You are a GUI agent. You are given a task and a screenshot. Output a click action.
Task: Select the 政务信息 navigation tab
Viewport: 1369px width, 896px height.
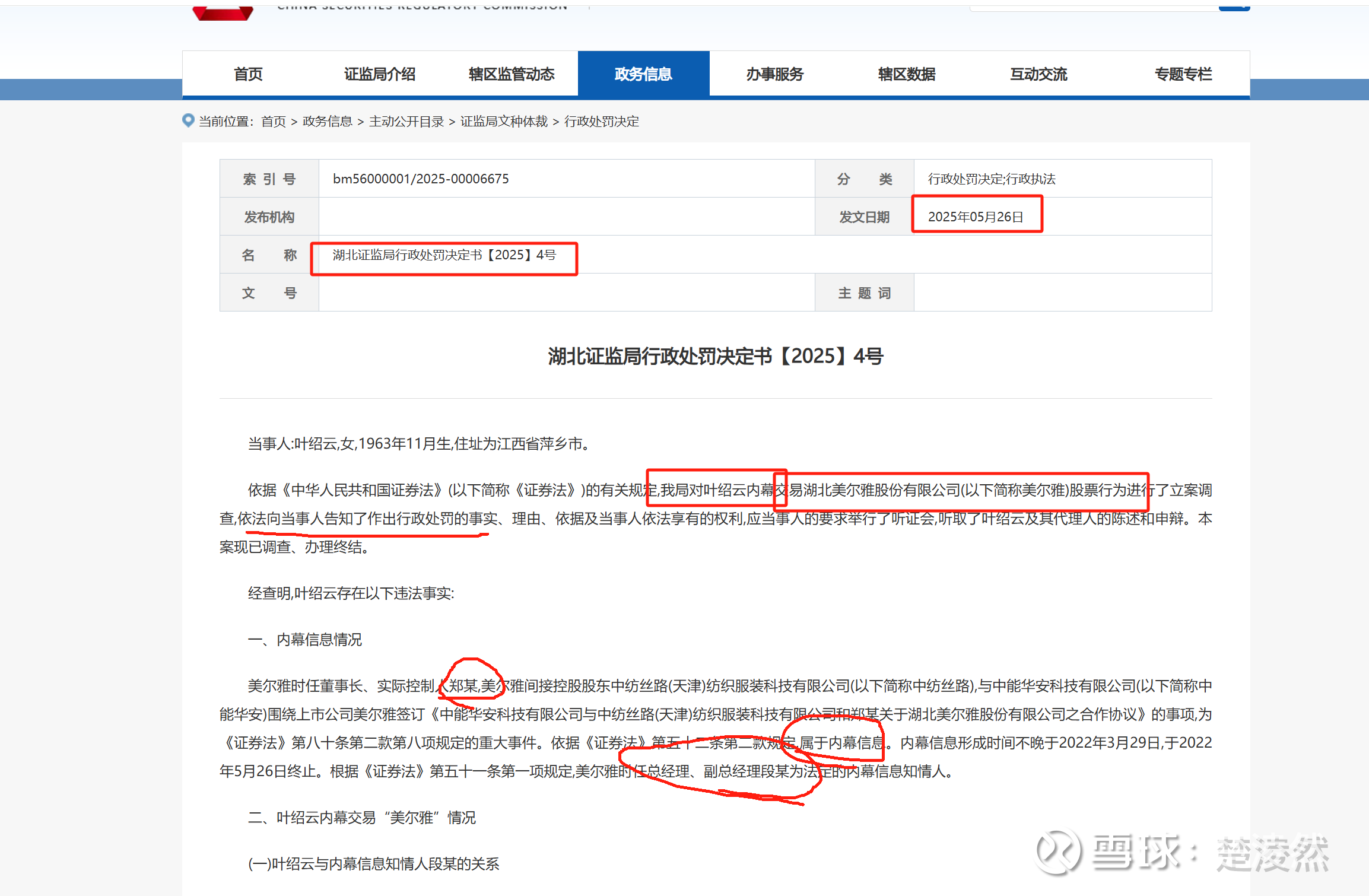(x=643, y=74)
